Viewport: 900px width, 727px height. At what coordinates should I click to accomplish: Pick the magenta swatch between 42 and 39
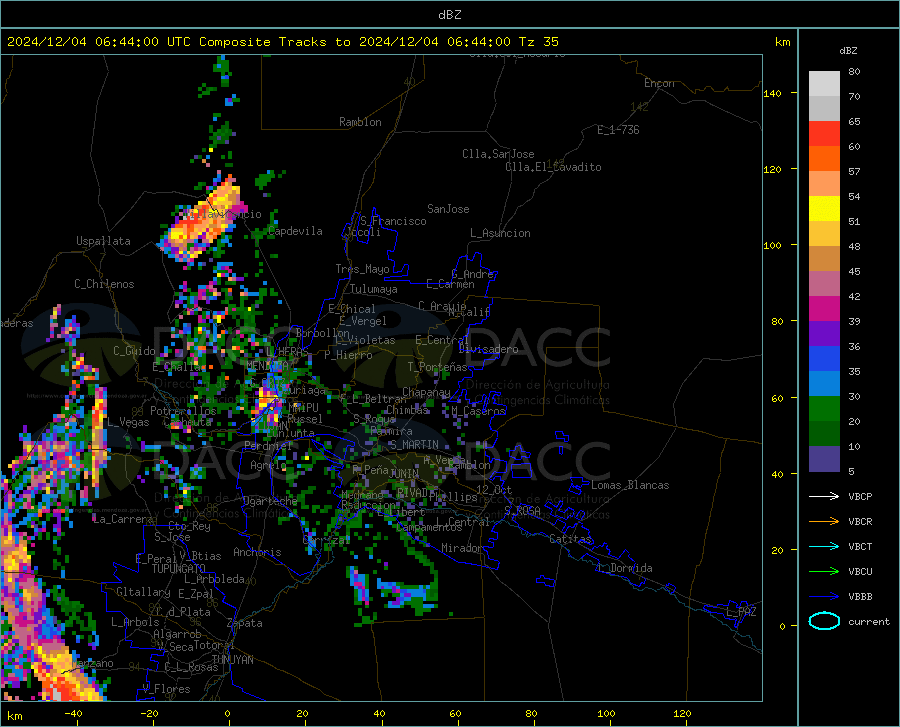[x=824, y=309]
